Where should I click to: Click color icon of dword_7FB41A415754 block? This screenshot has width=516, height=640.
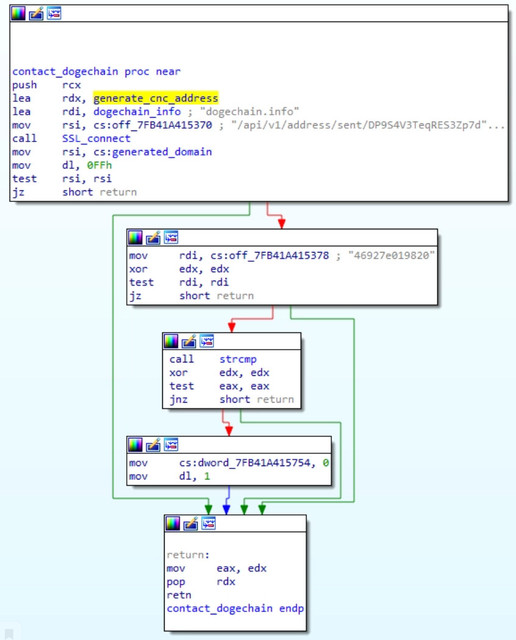135,444
